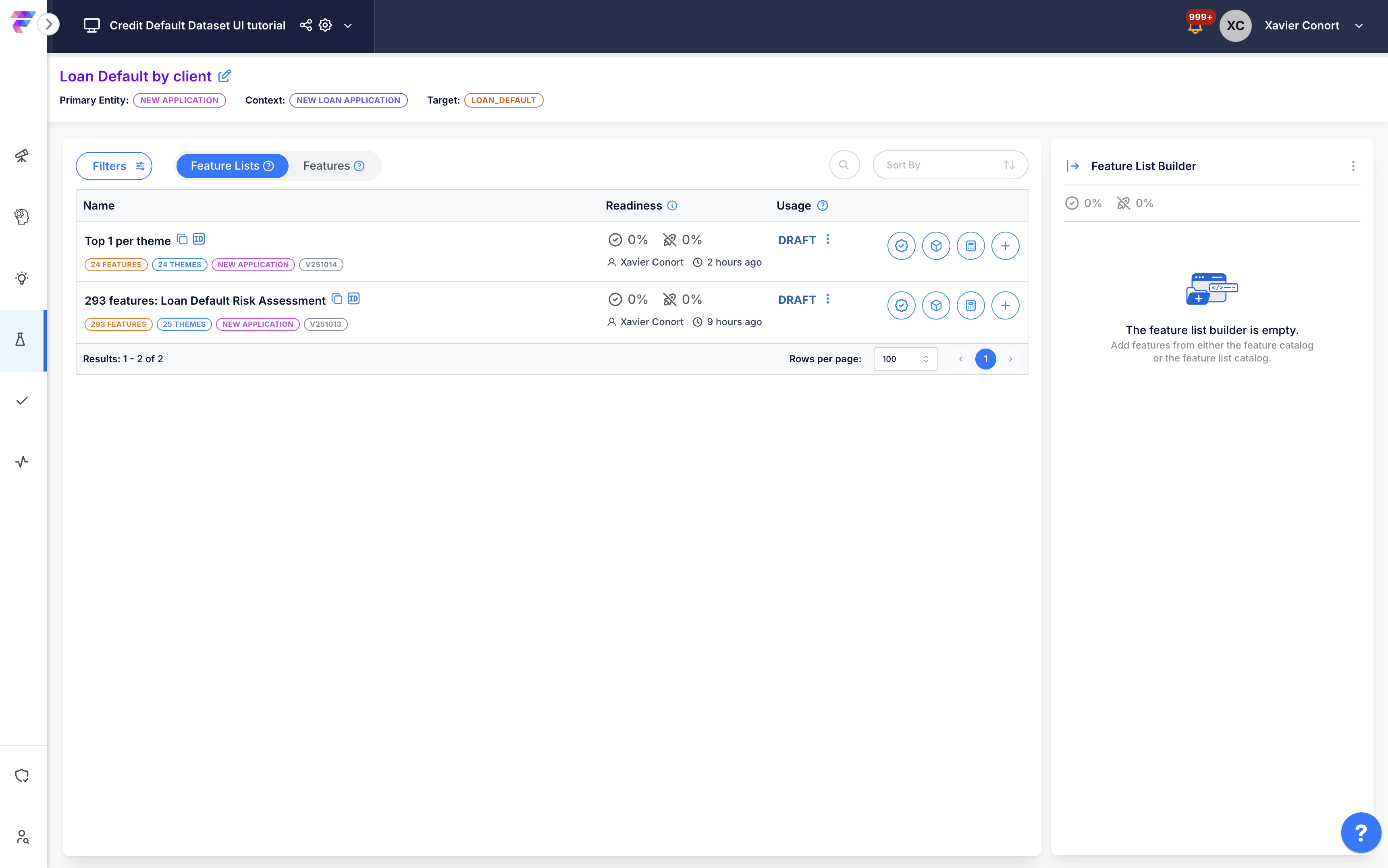The width and height of the screenshot is (1388, 868).
Task: Expand the left navigation sidebar
Action: tap(49, 24)
